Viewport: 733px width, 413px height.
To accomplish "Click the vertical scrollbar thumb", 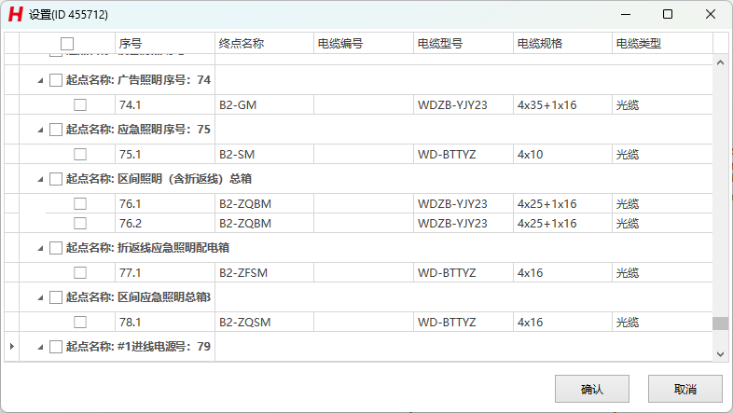I will click(x=719, y=323).
